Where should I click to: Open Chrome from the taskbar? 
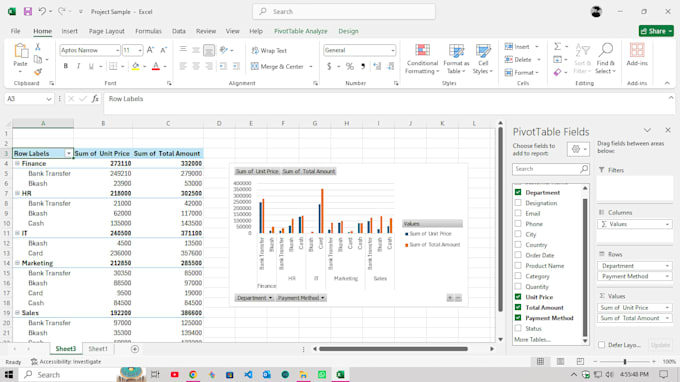click(x=193, y=375)
